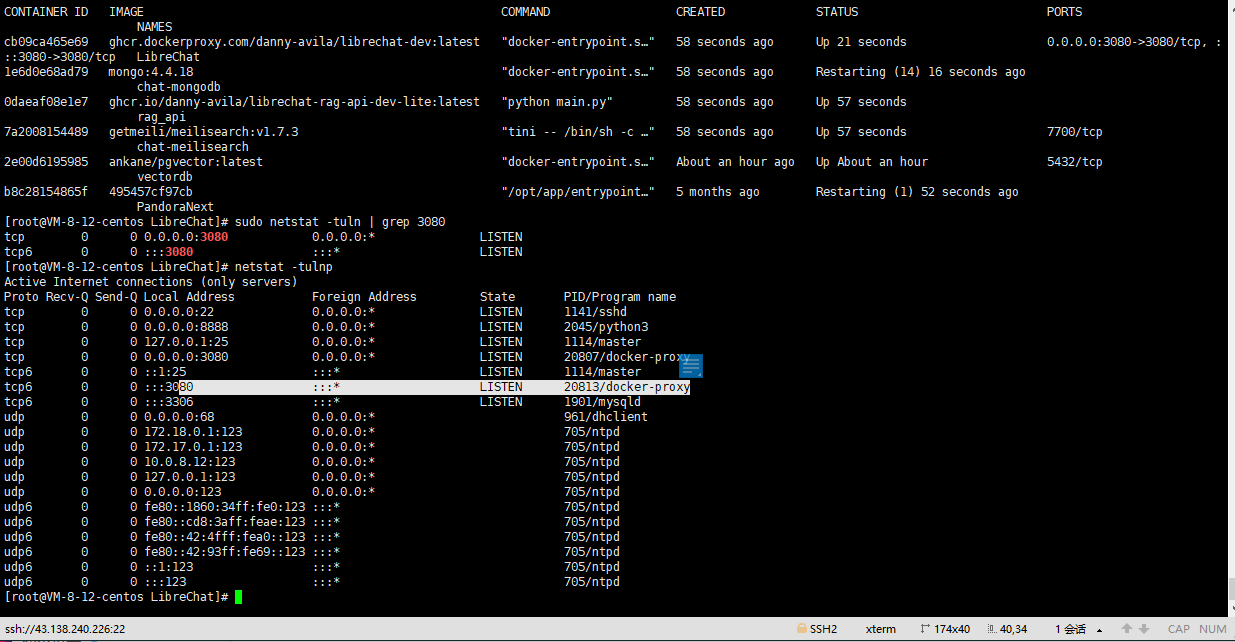Click the terminal size icon beside 174x40
Image resolution: width=1235 pixels, height=642 pixels.
pyautogui.click(x=924, y=629)
